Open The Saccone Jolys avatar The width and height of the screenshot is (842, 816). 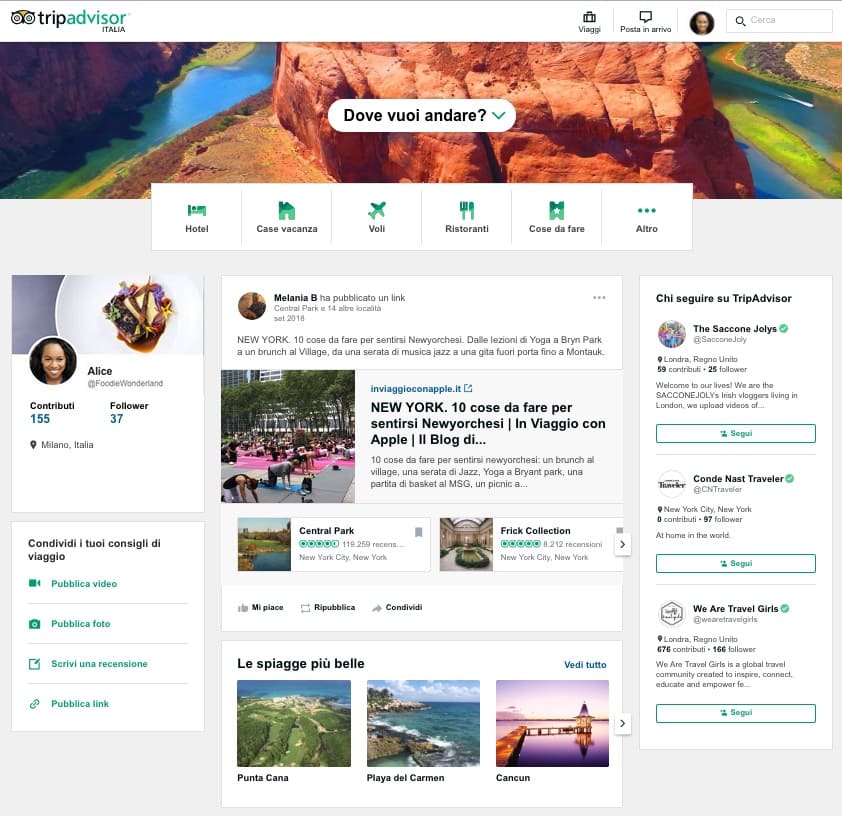click(x=671, y=334)
